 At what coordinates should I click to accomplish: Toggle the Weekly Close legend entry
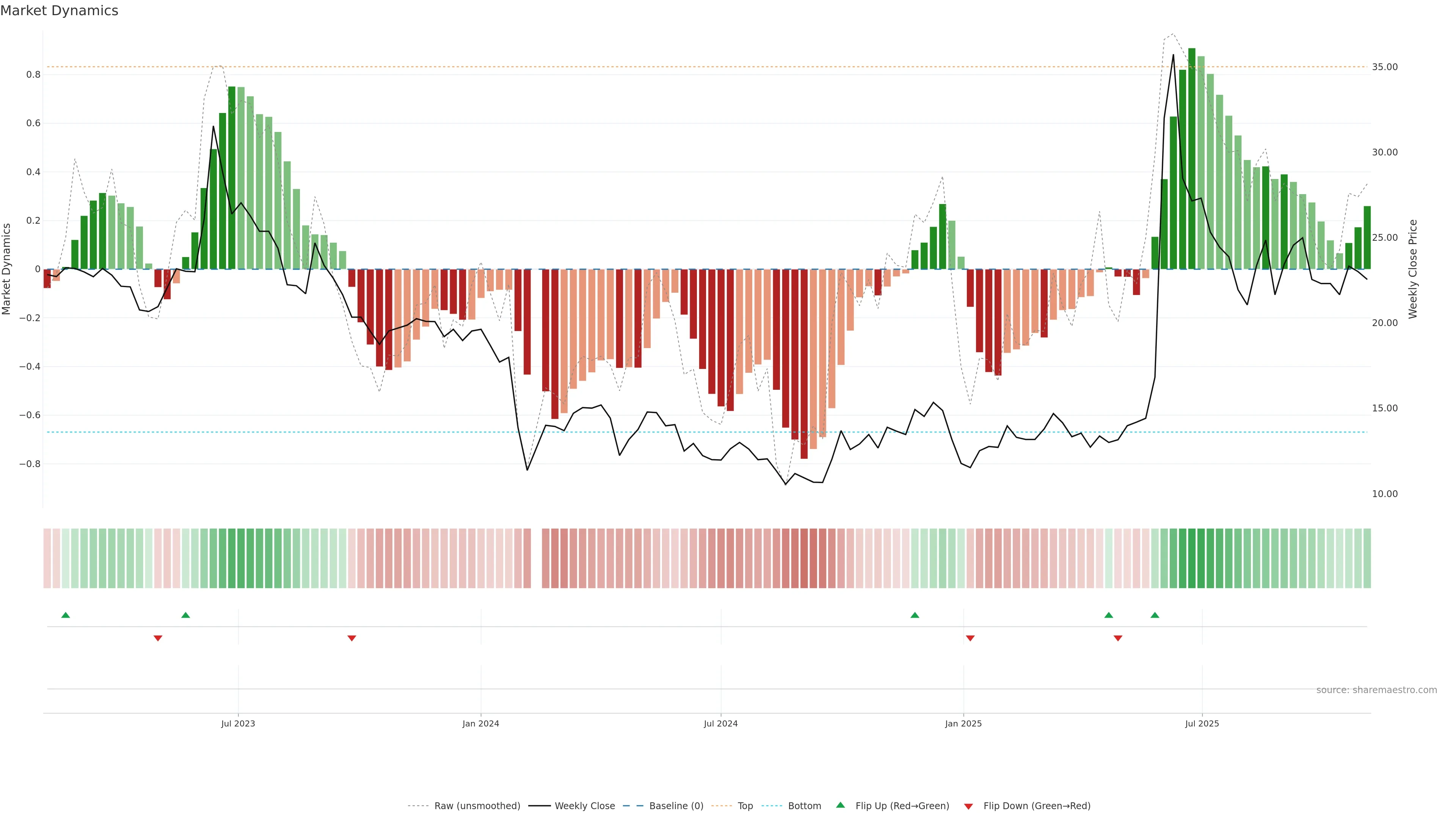pyautogui.click(x=584, y=806)
